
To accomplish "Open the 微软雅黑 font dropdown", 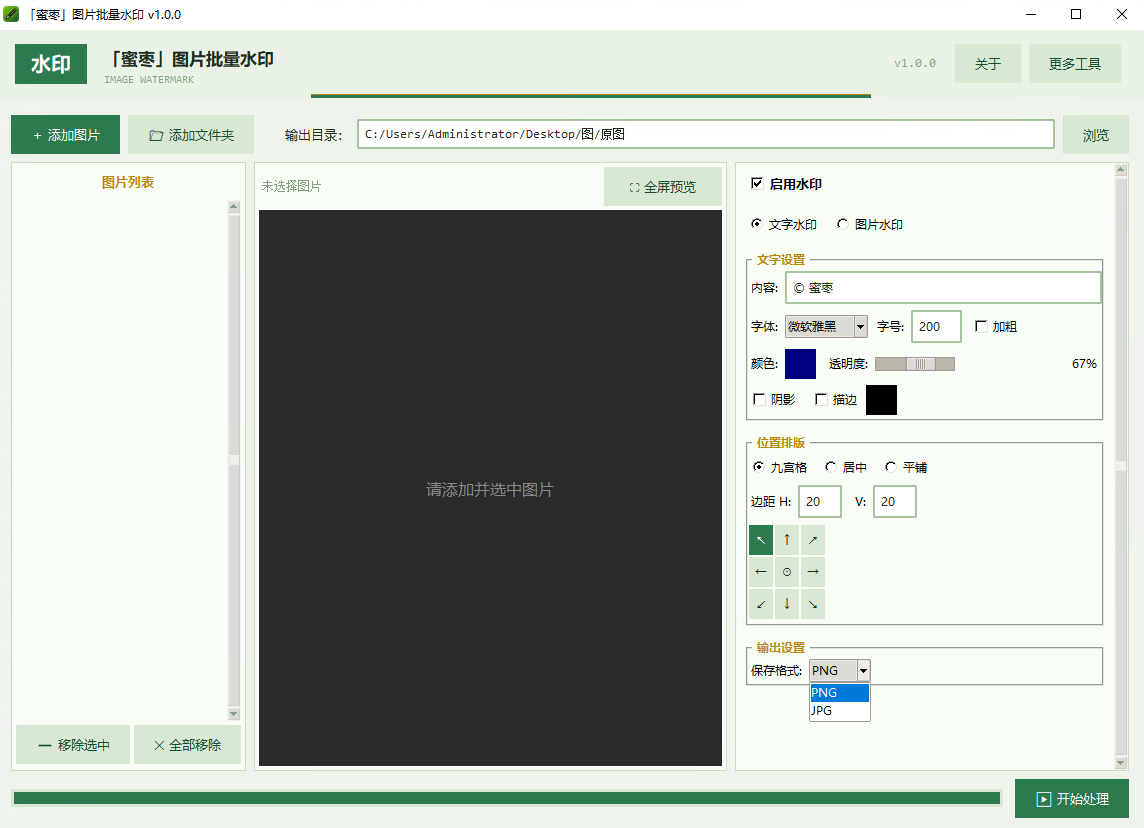I will (x=826, y=326).
